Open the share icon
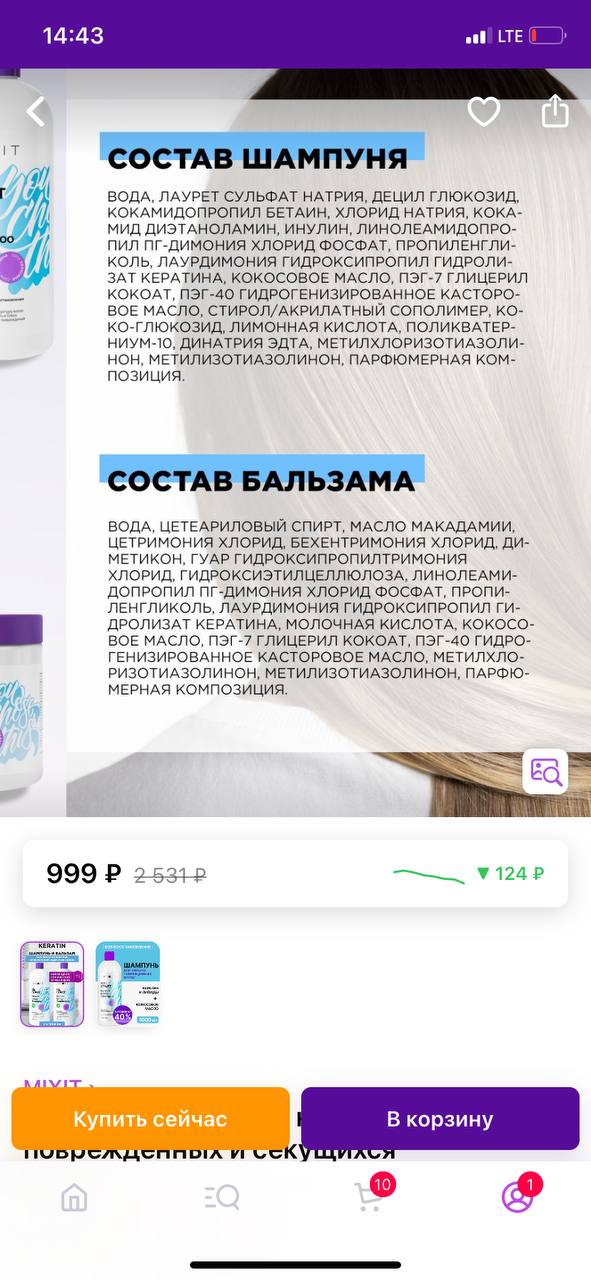The height and width of the screenshot is (1280, 591). click(555, 111)
